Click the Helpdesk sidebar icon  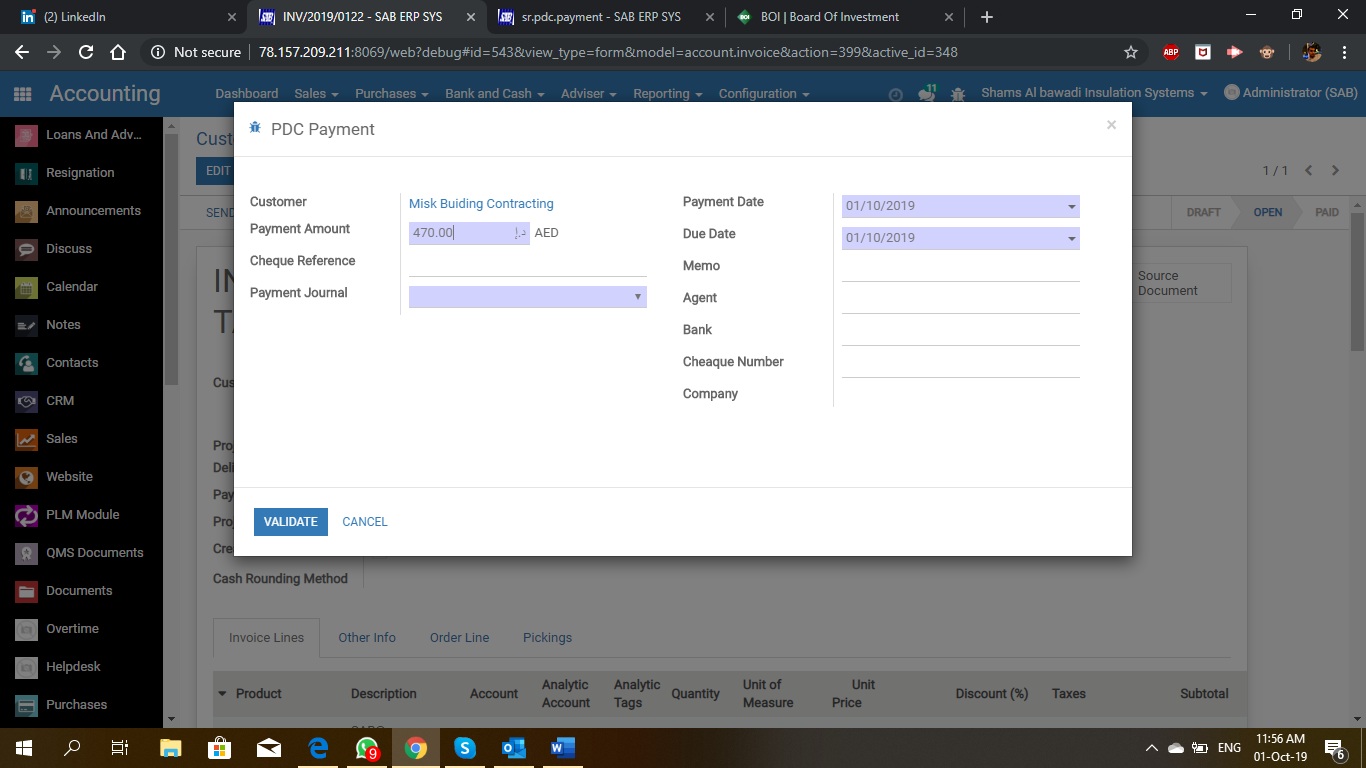point(27,667)
